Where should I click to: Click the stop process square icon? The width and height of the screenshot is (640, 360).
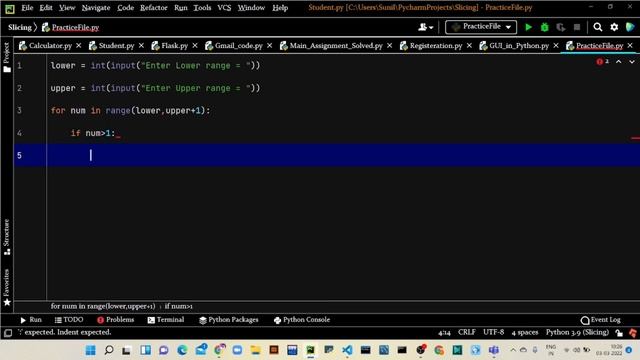[577, 27]
